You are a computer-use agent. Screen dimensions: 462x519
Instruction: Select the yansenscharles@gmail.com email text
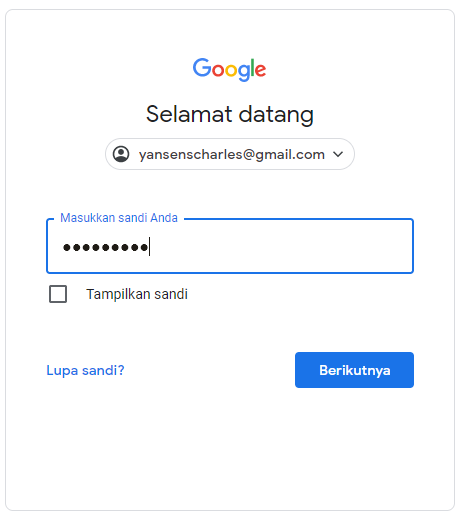232,155
